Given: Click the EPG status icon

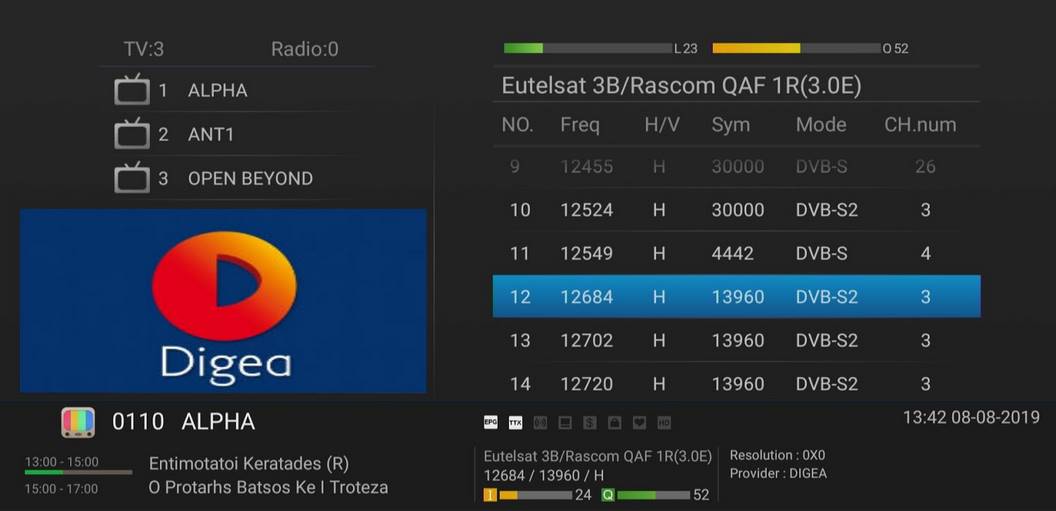Looking at the screenshot, I should 490,423.
